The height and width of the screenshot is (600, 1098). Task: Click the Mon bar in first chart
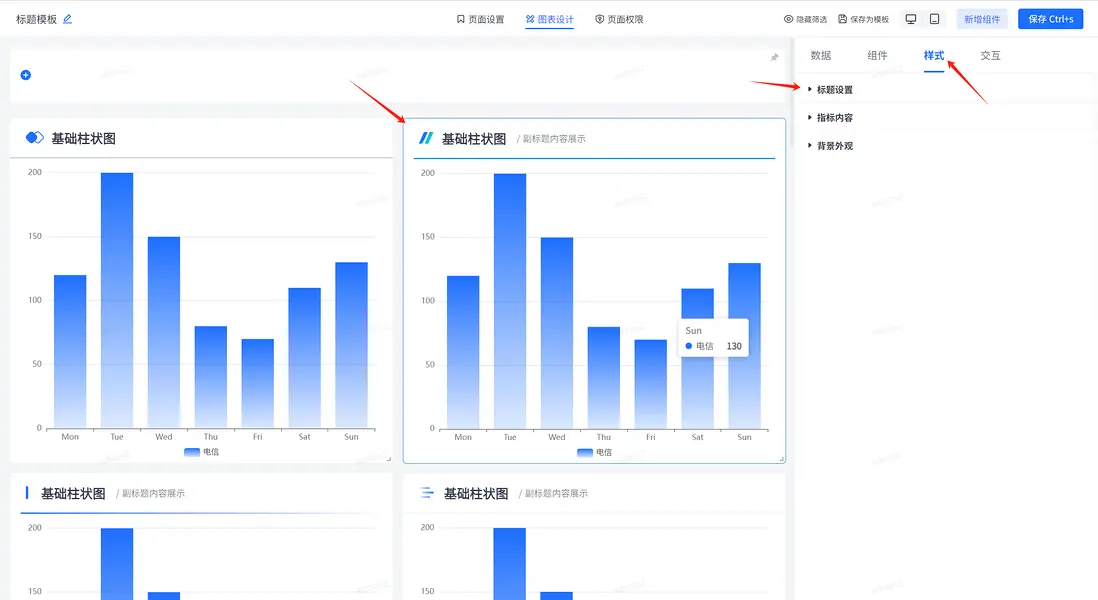point(70,351)
